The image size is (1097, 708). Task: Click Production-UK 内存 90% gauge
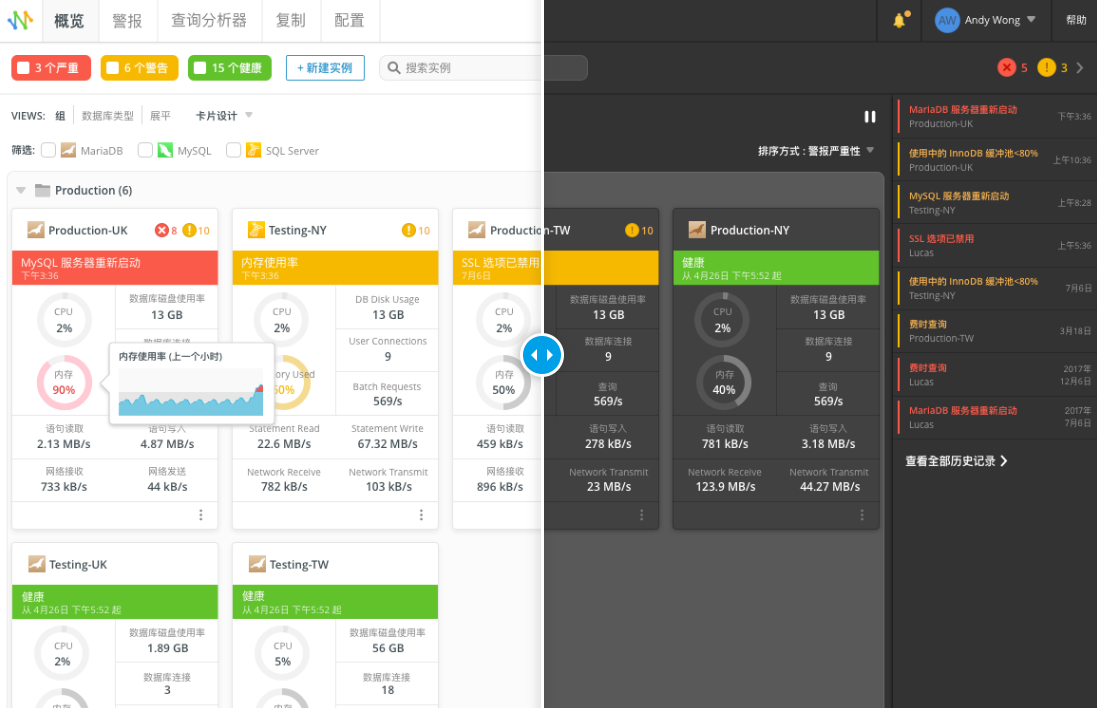(x=64, y=383)
